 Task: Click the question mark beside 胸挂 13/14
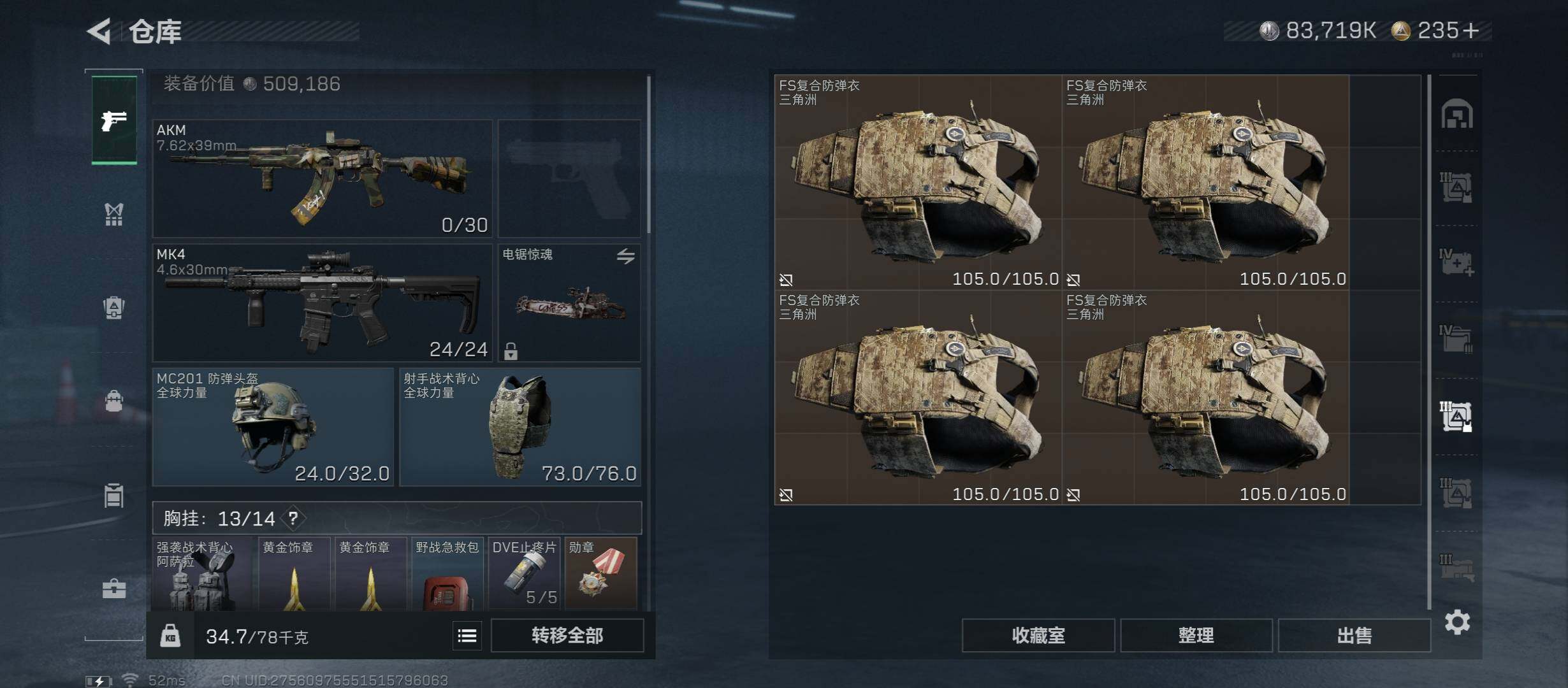tap(293, 518)
